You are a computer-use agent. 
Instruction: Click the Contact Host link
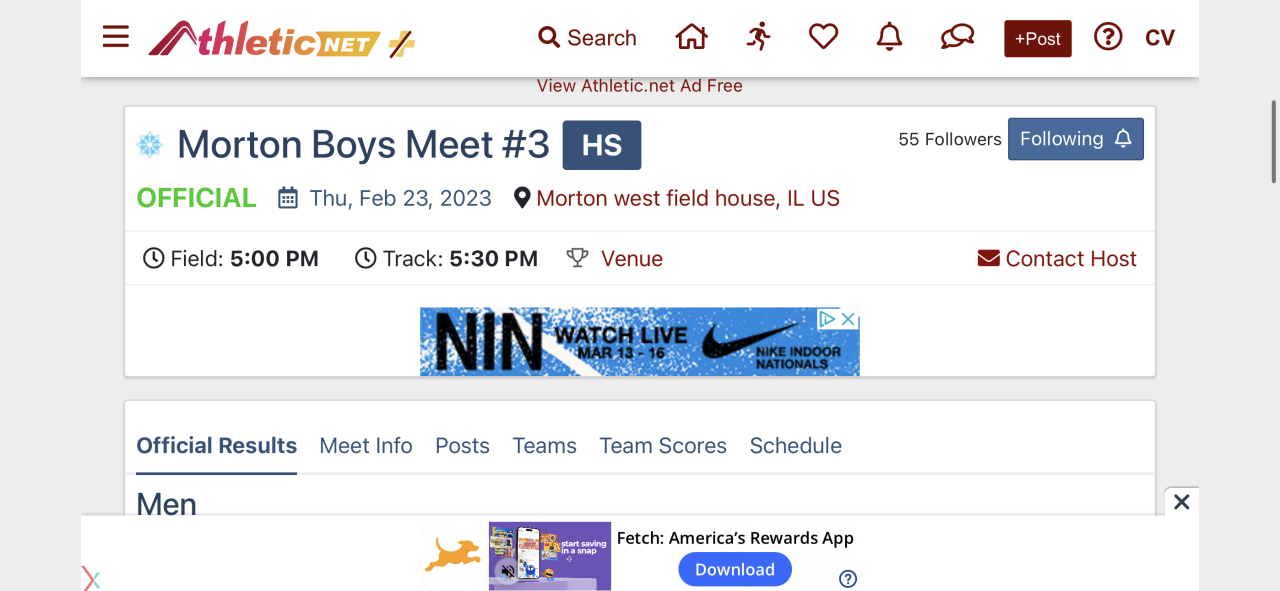pyautogui.click(x=1057, y=259)
